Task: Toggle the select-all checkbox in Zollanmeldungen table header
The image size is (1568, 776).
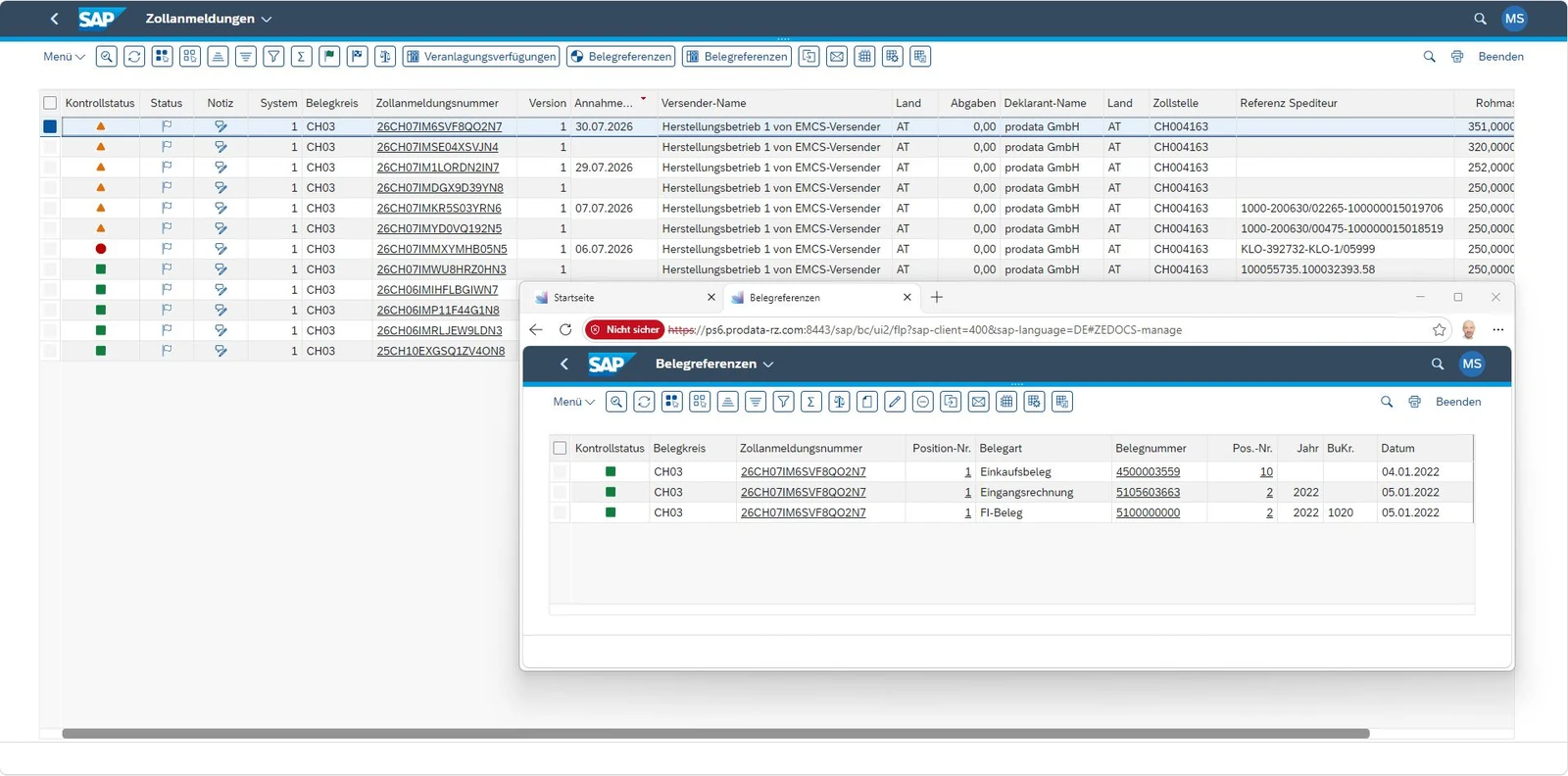Action: 50,103
